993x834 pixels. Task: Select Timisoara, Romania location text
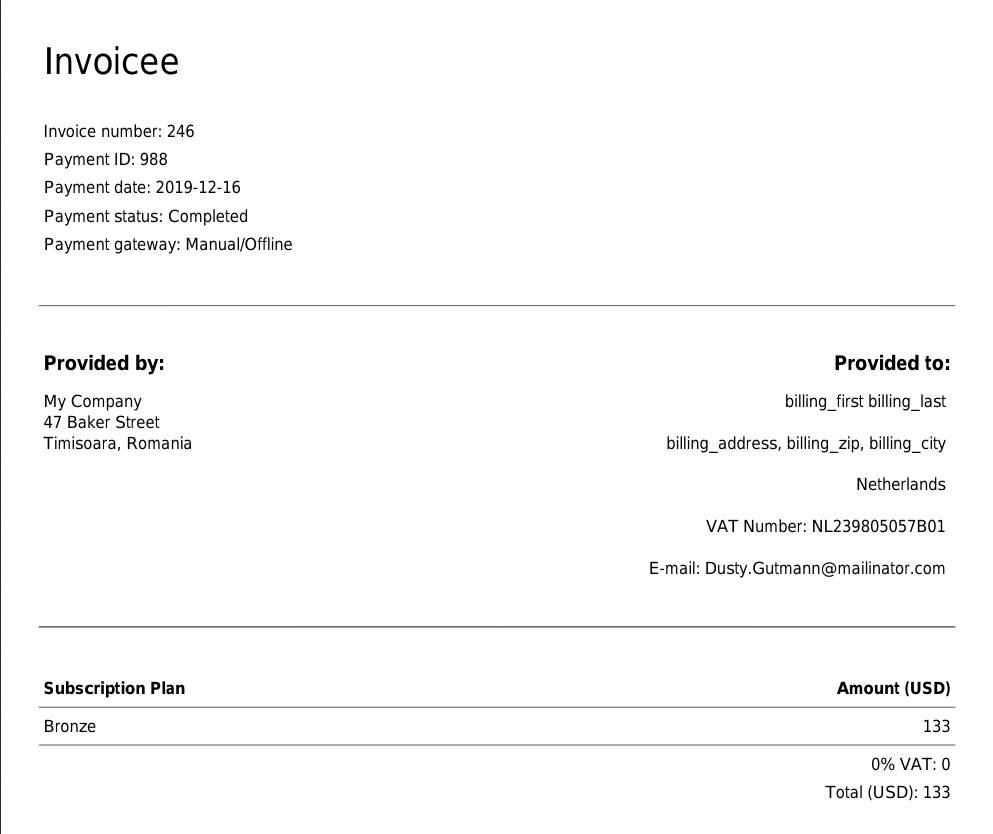point(118,443)
